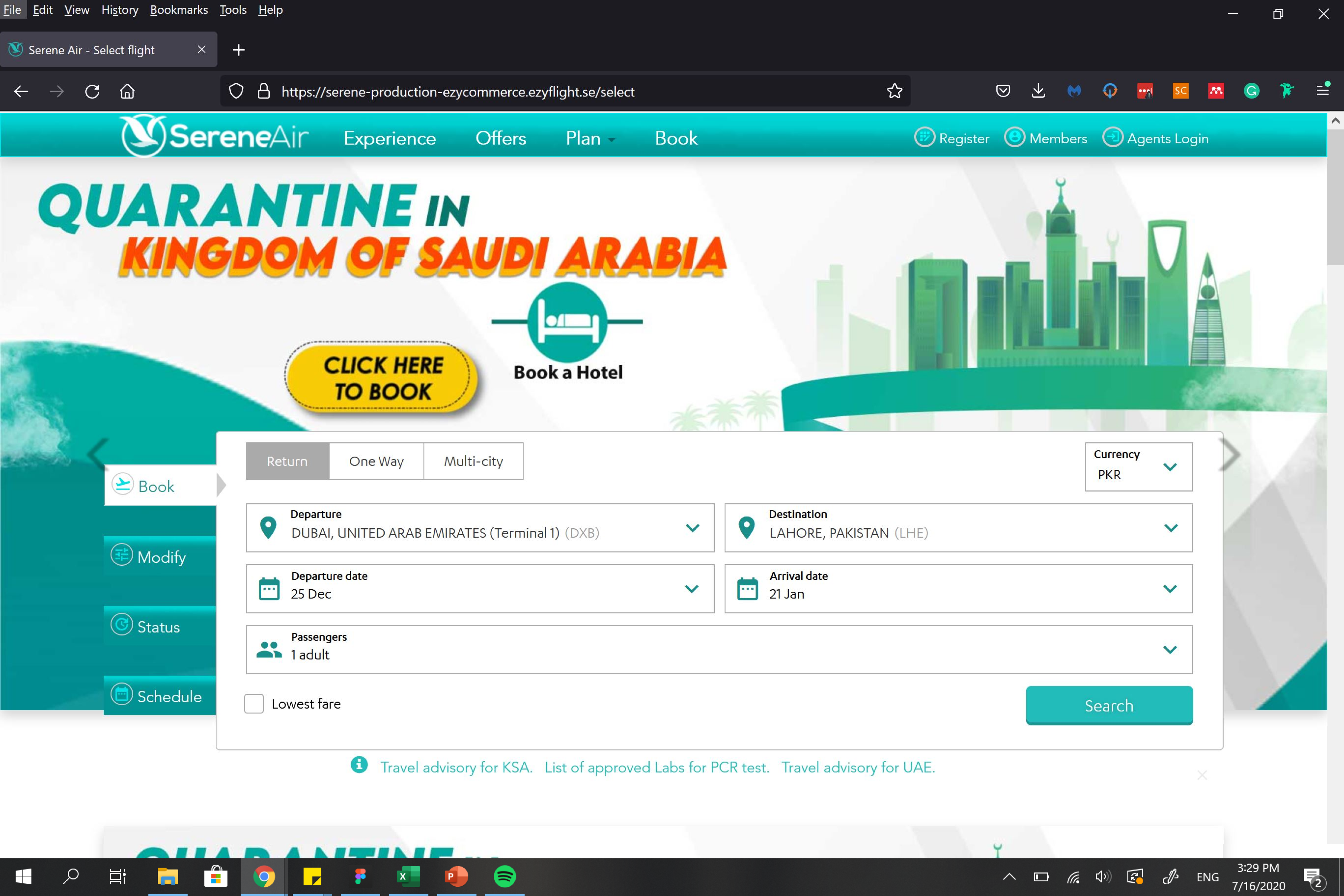
Task: Open the Edit menu
Action: pos(43,10)
